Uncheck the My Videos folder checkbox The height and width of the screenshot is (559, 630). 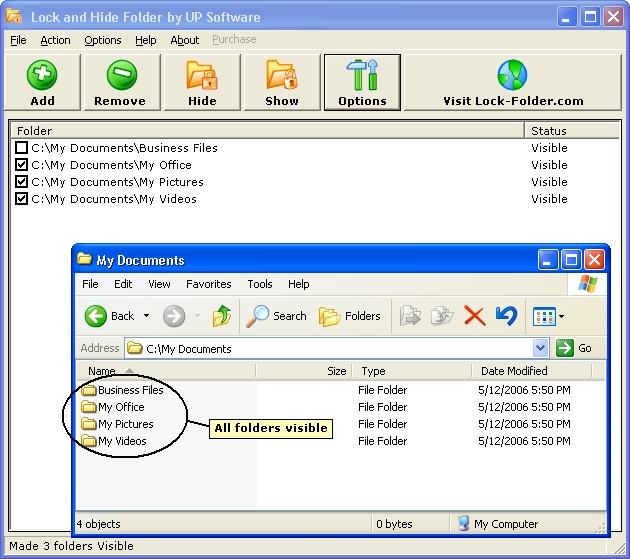tap(21, 199)
